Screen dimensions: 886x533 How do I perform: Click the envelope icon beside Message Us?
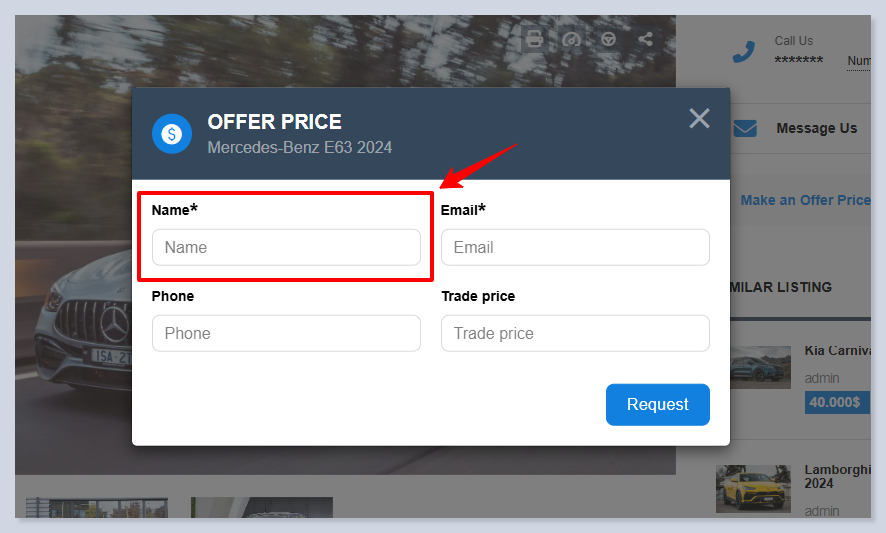[x=745, y=128]
